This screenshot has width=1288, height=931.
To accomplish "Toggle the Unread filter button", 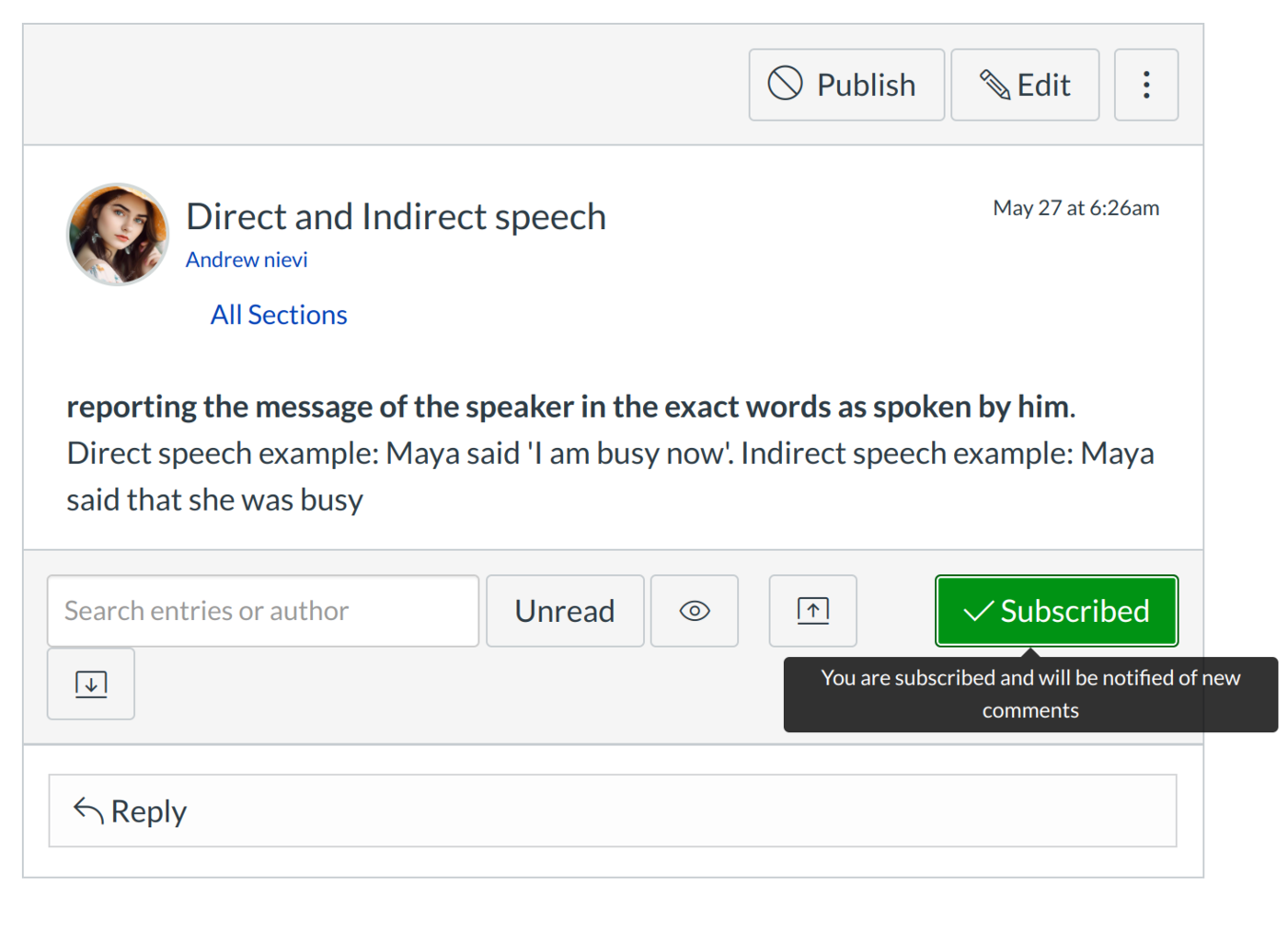I will (x=564, y=611).
